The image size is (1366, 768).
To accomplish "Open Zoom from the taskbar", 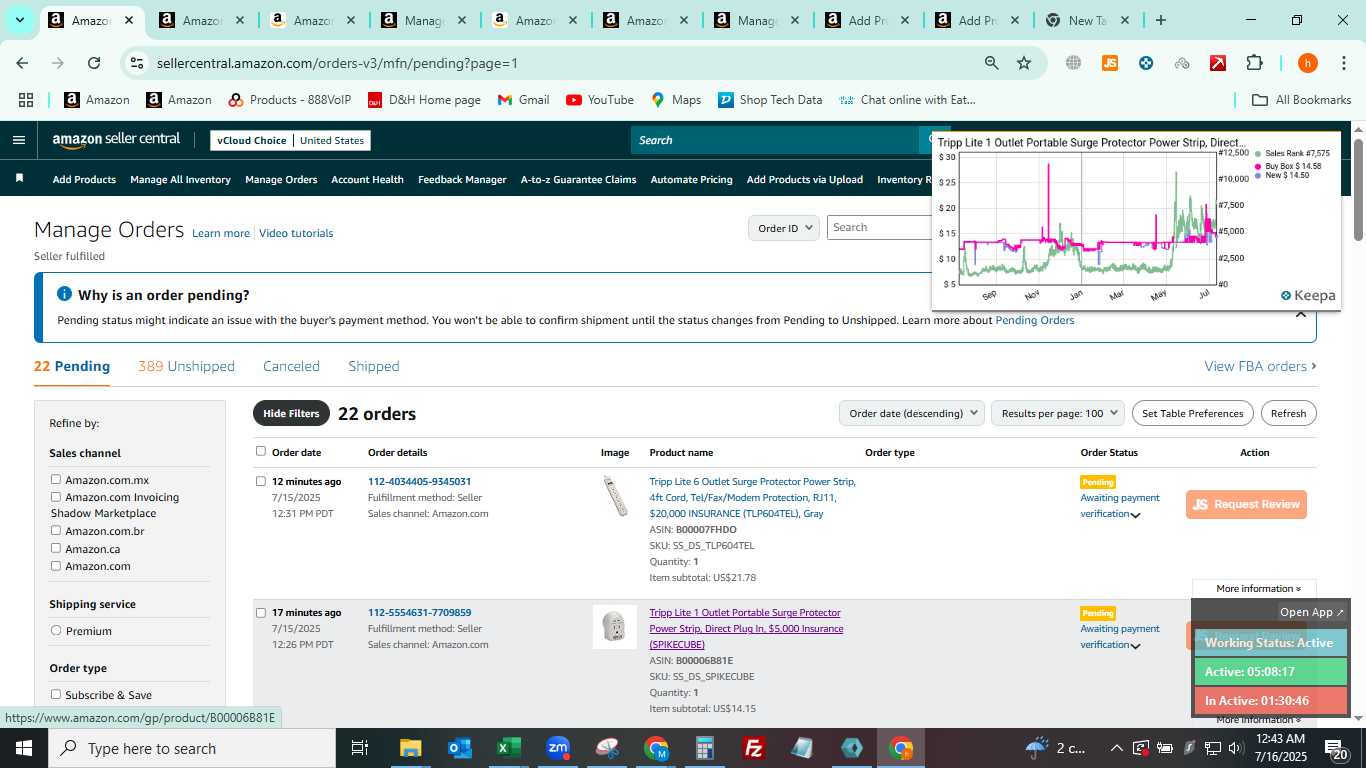I will pos(558,748).
